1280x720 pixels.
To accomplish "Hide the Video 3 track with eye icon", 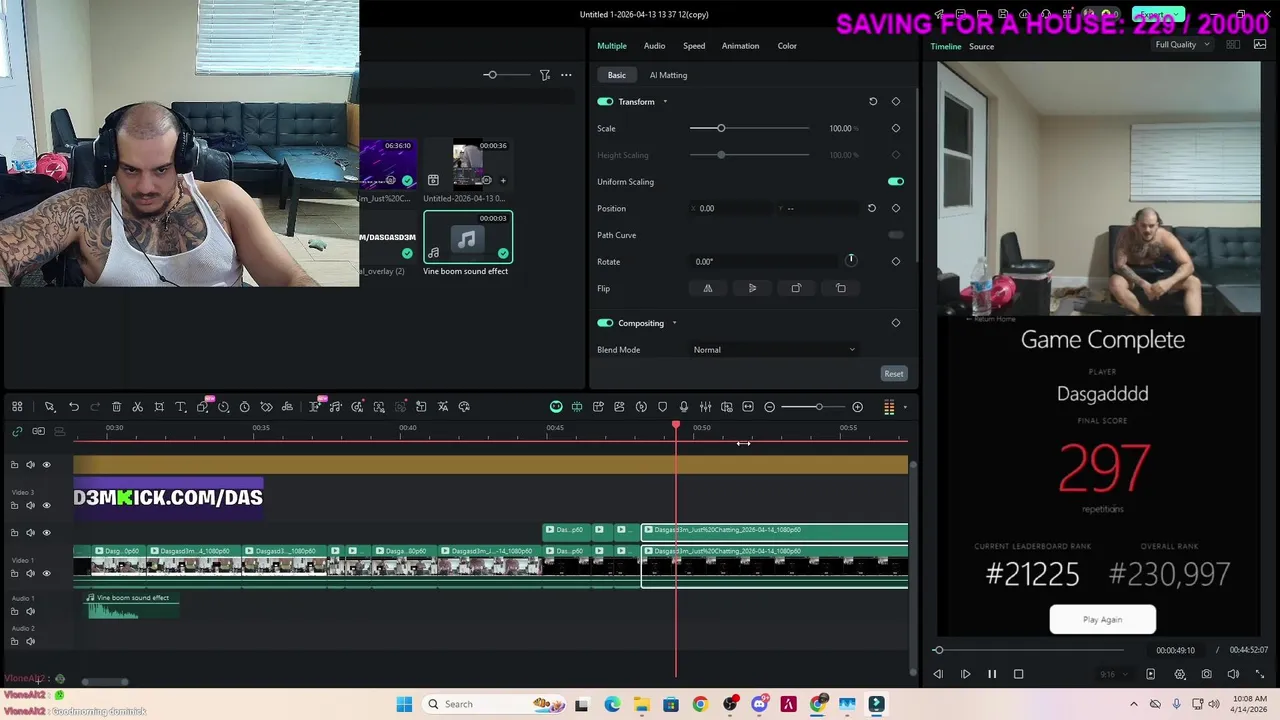I will [46, 505].
